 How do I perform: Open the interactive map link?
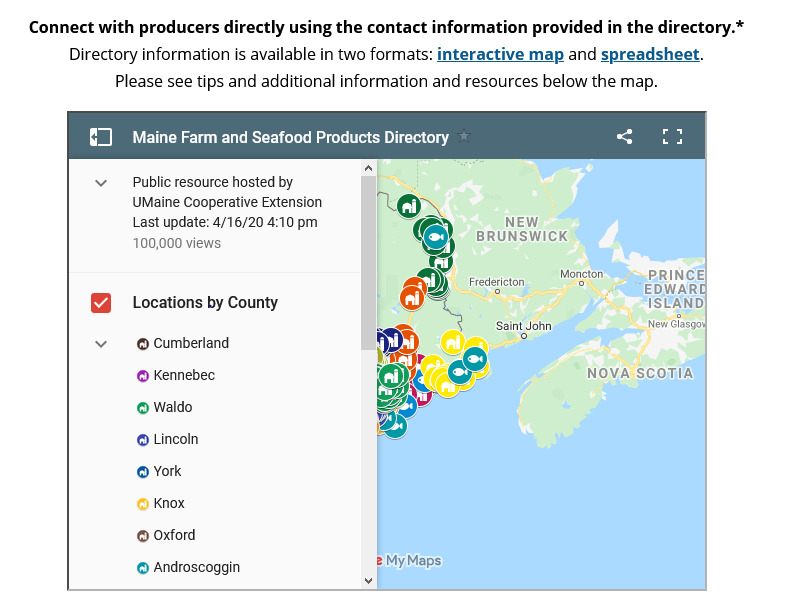coord(500,54)
